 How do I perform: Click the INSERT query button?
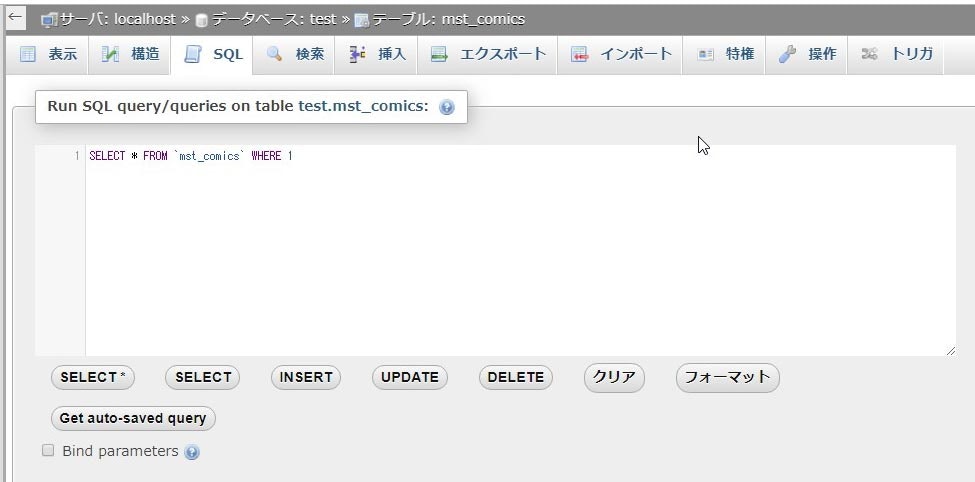point(306,378)
